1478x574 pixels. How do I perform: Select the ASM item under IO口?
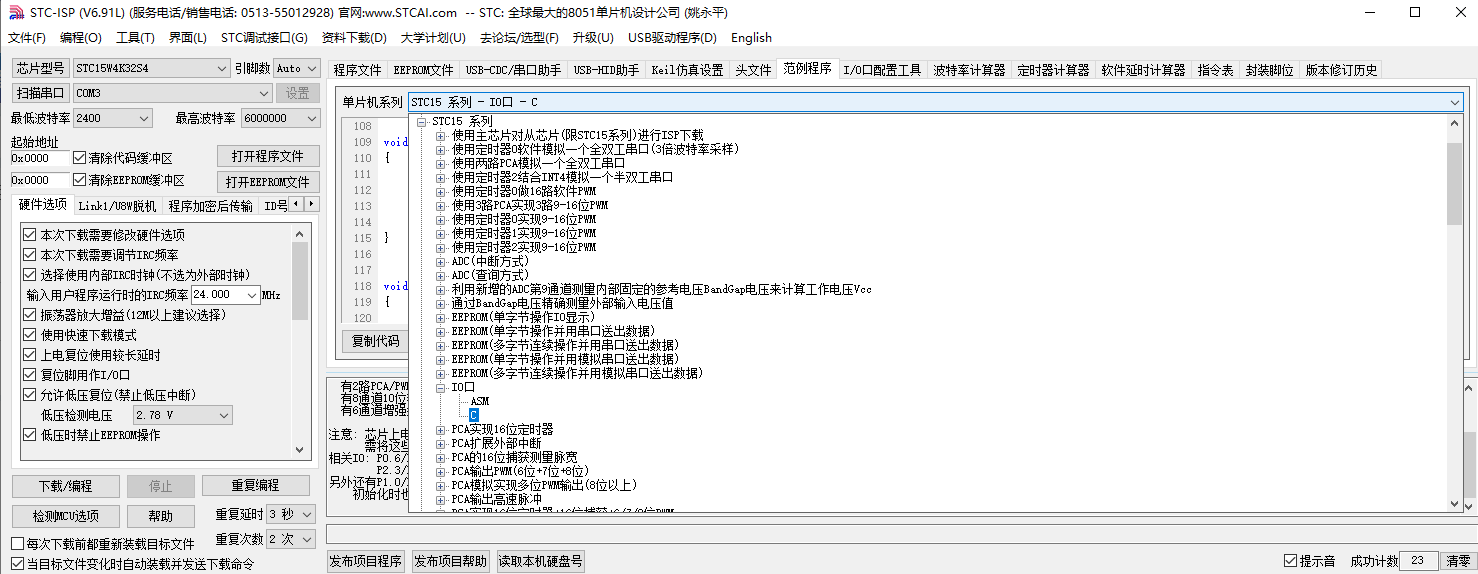tap(479, 401)
